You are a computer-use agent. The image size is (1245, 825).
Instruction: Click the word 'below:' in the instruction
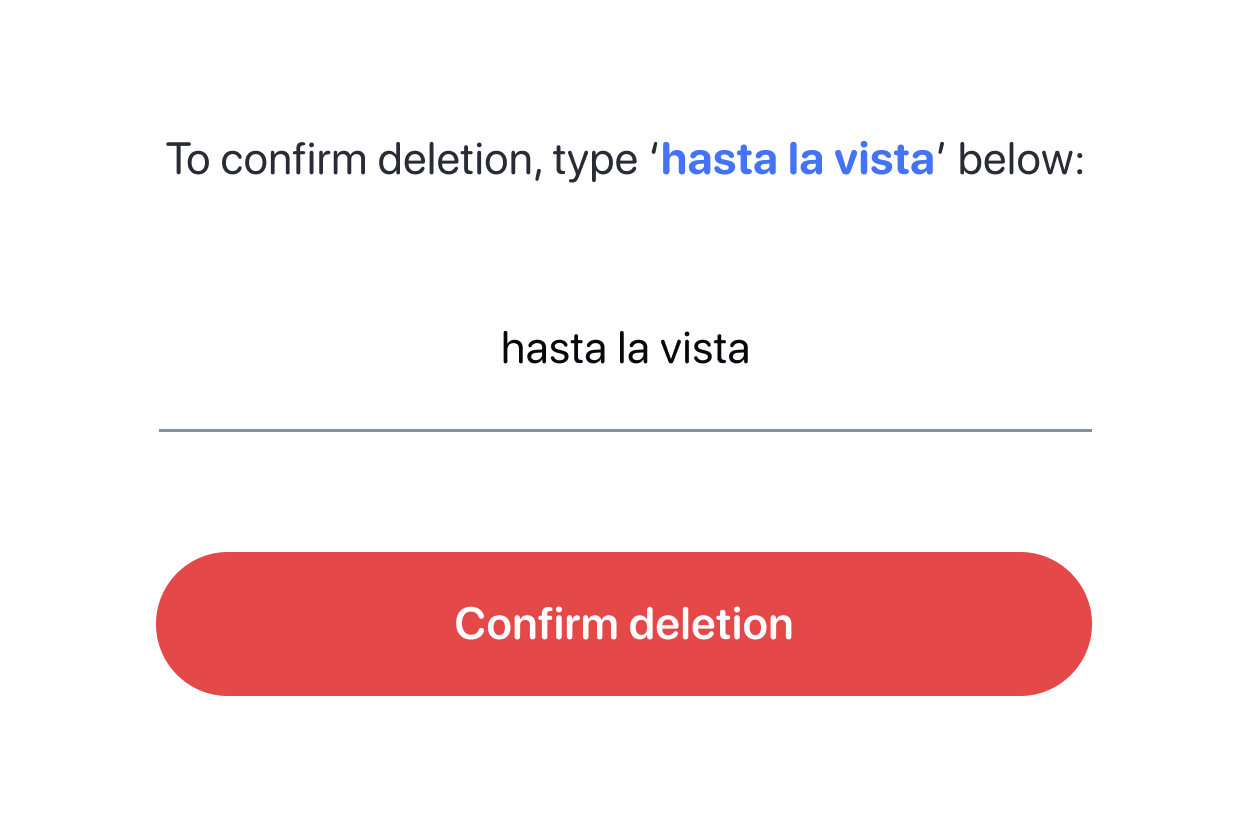pos(1021,160)
